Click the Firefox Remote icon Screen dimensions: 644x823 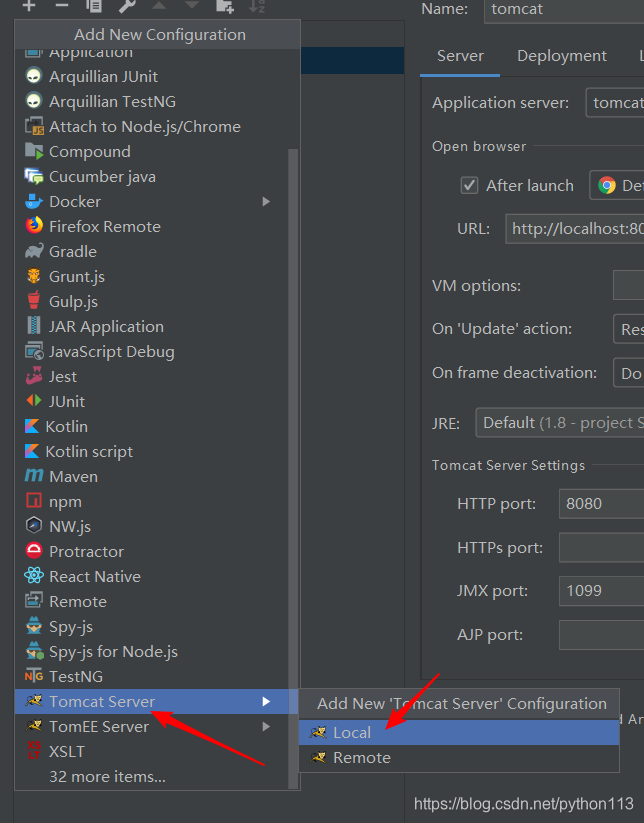pyautogui.click(x=34, y=226)
